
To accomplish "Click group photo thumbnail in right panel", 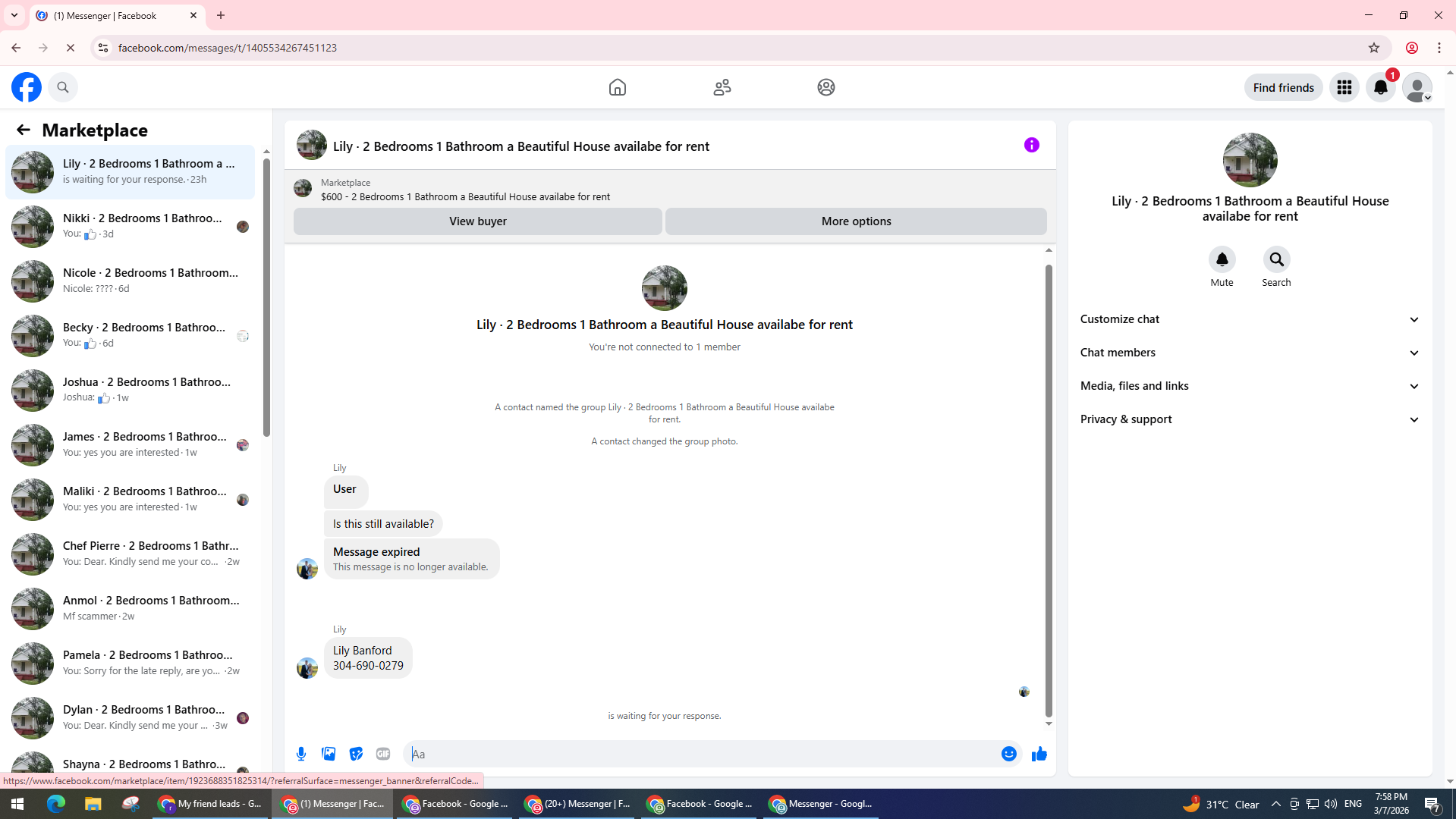I will 1250,160.
